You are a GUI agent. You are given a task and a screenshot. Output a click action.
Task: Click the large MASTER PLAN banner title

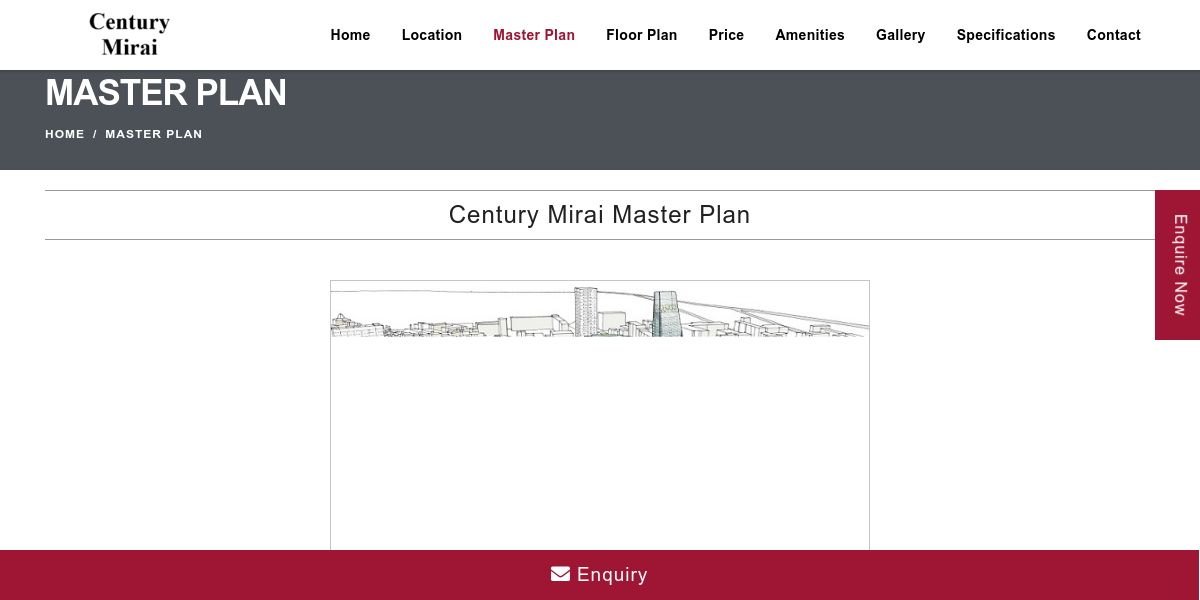pos(166,93)
